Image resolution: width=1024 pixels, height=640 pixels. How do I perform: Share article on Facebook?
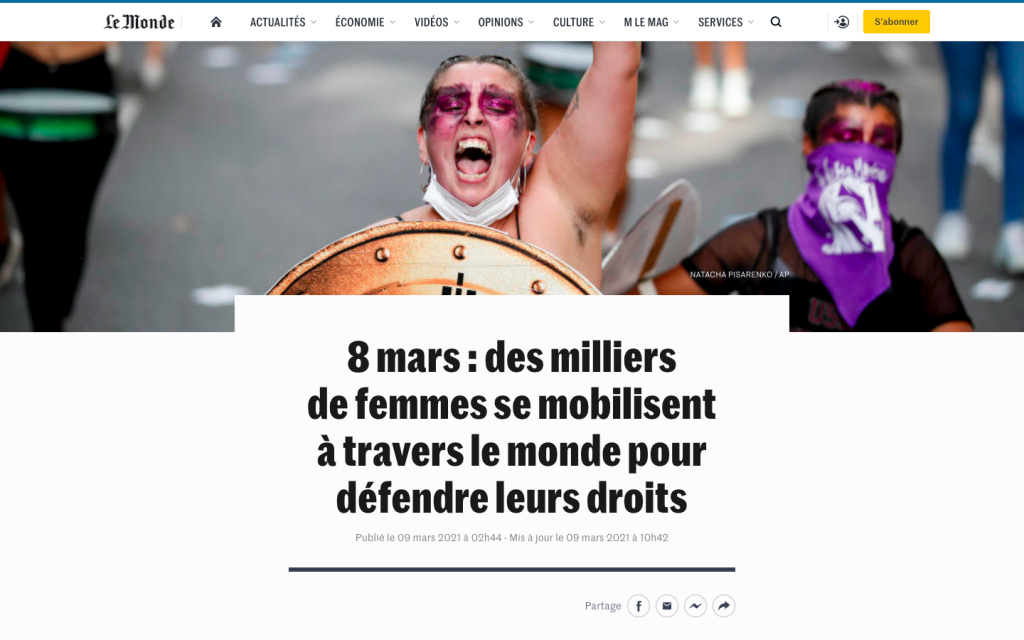coord(639,606)
